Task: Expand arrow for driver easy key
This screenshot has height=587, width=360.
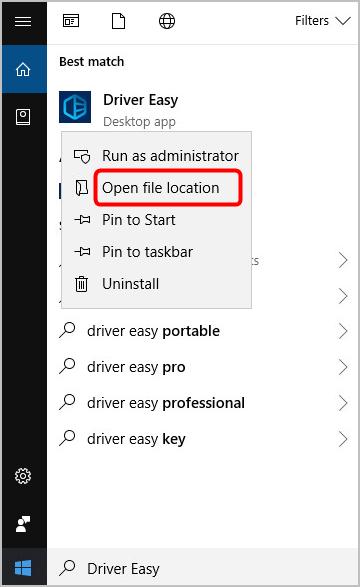Action: point(343,439)
